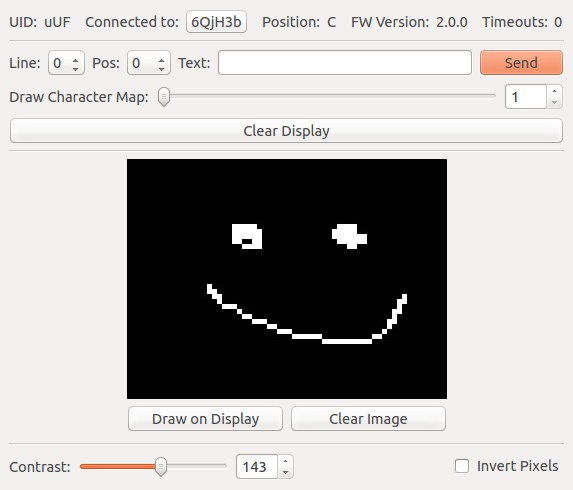Click the Clear Display button
The height and width of the screenshot is (490, 573).
click(286, 130)
